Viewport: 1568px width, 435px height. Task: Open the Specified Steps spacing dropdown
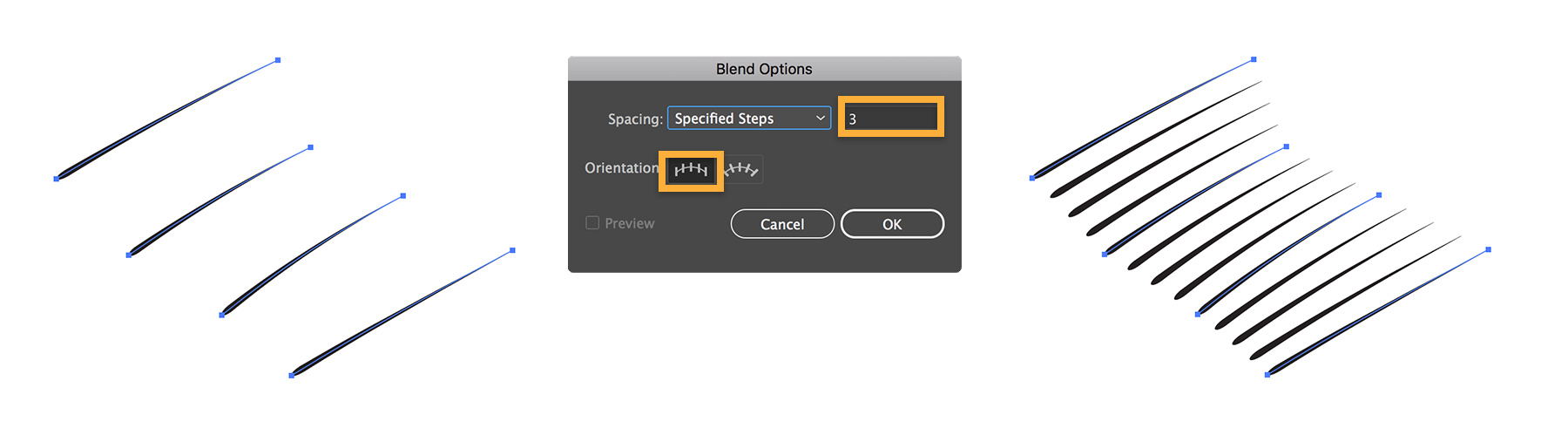[748, 119]
